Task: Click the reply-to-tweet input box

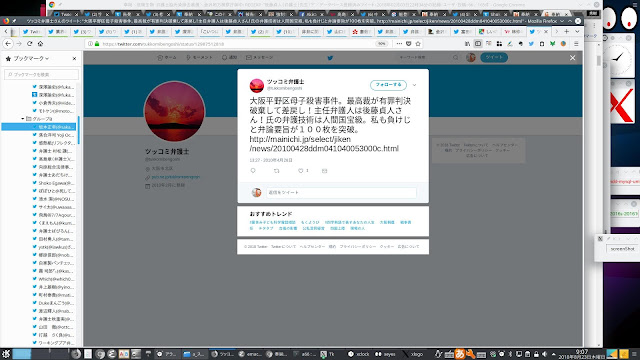Action: [341, 192]
